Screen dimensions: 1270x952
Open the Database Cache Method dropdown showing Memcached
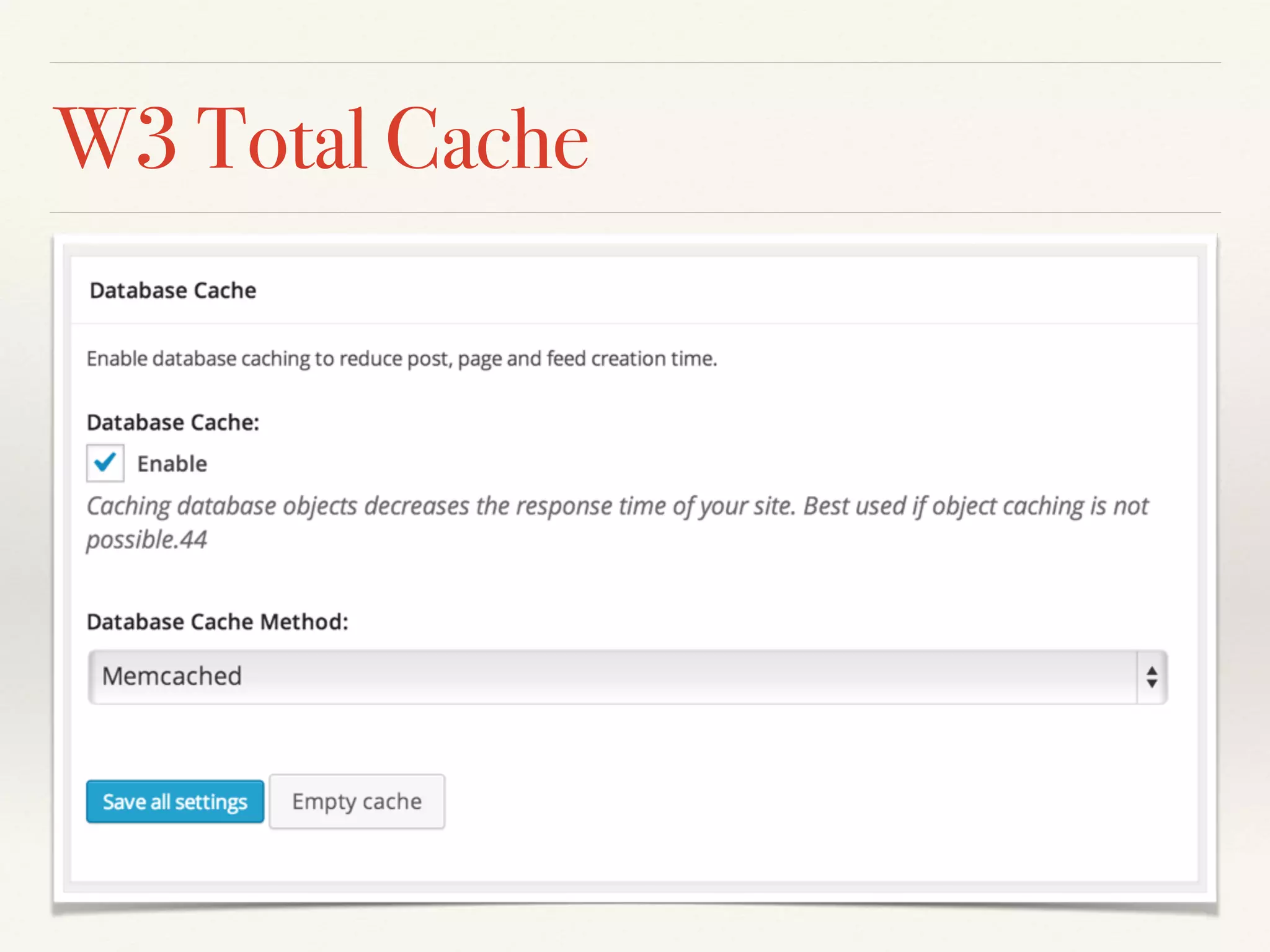(628, 677)
